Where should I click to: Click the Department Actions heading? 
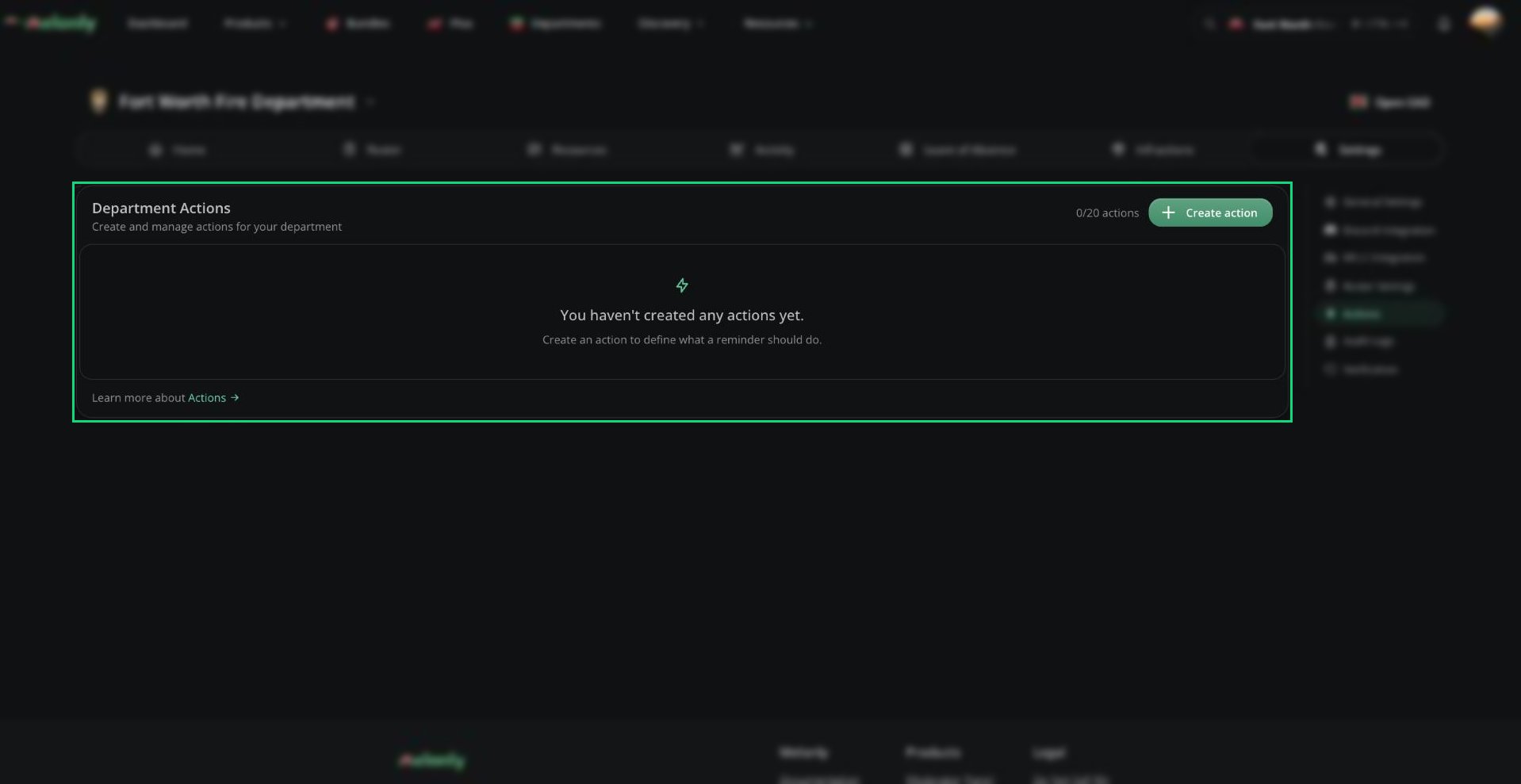(x=161, y=208)
